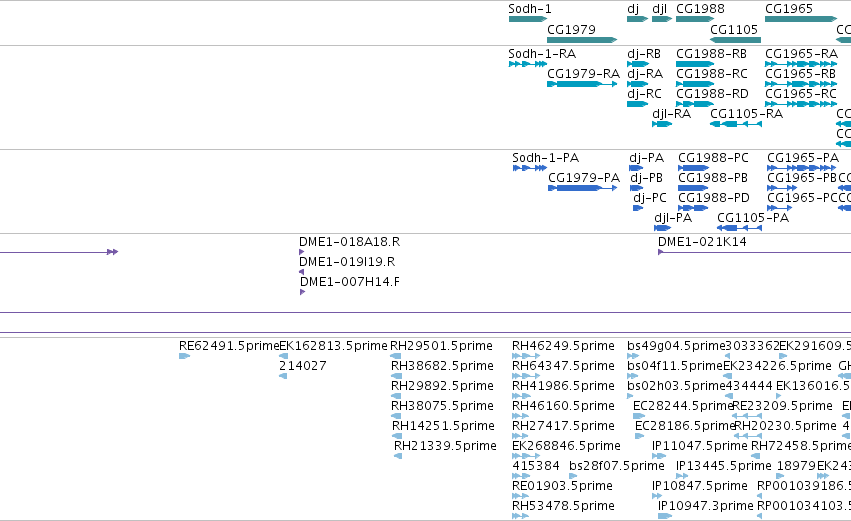The image size is (851, 521).
Task: Select EST EK268846.5prime
Action: [526, 456]
